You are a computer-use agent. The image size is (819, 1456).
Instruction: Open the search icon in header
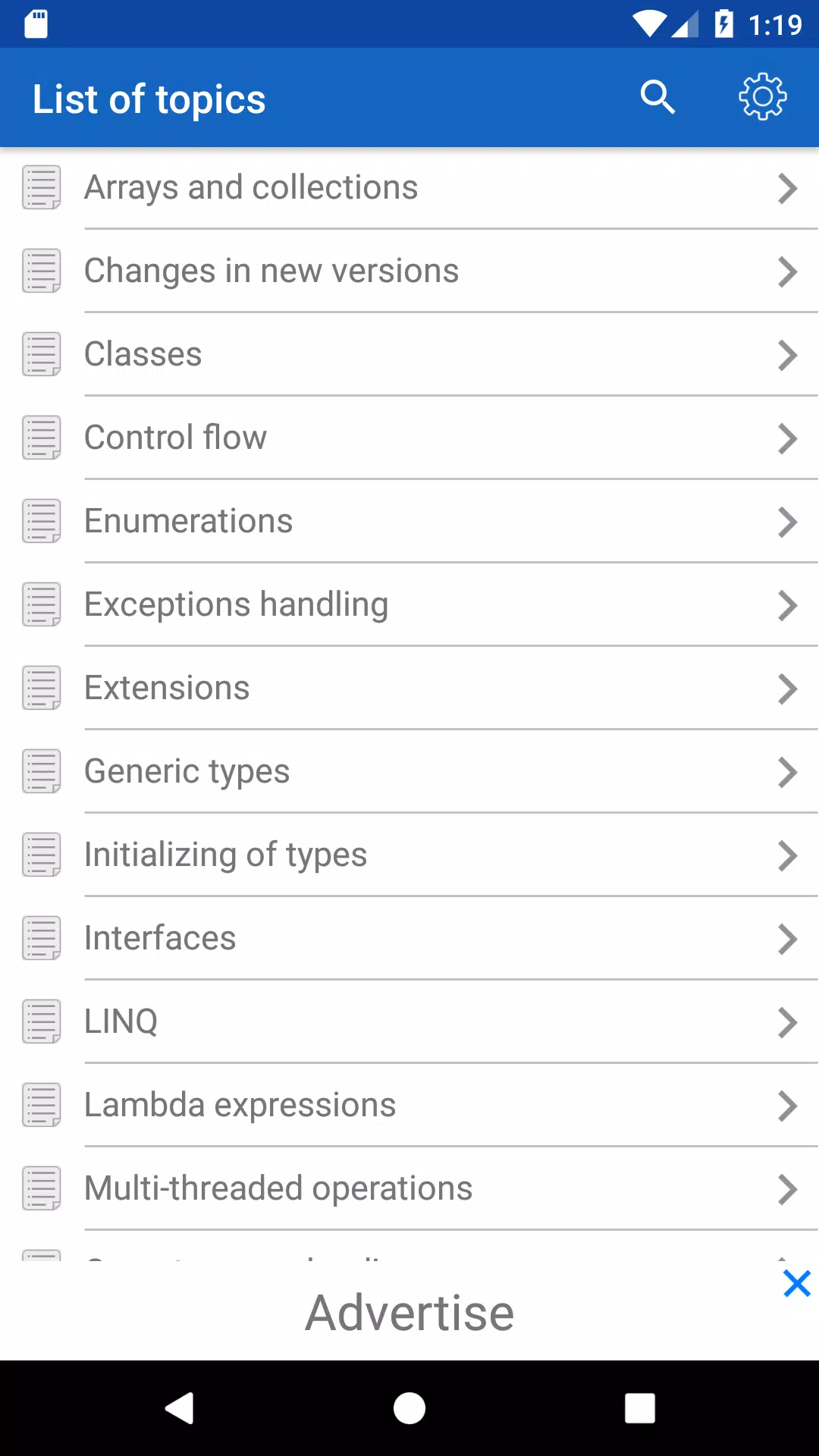click(657, 97)
